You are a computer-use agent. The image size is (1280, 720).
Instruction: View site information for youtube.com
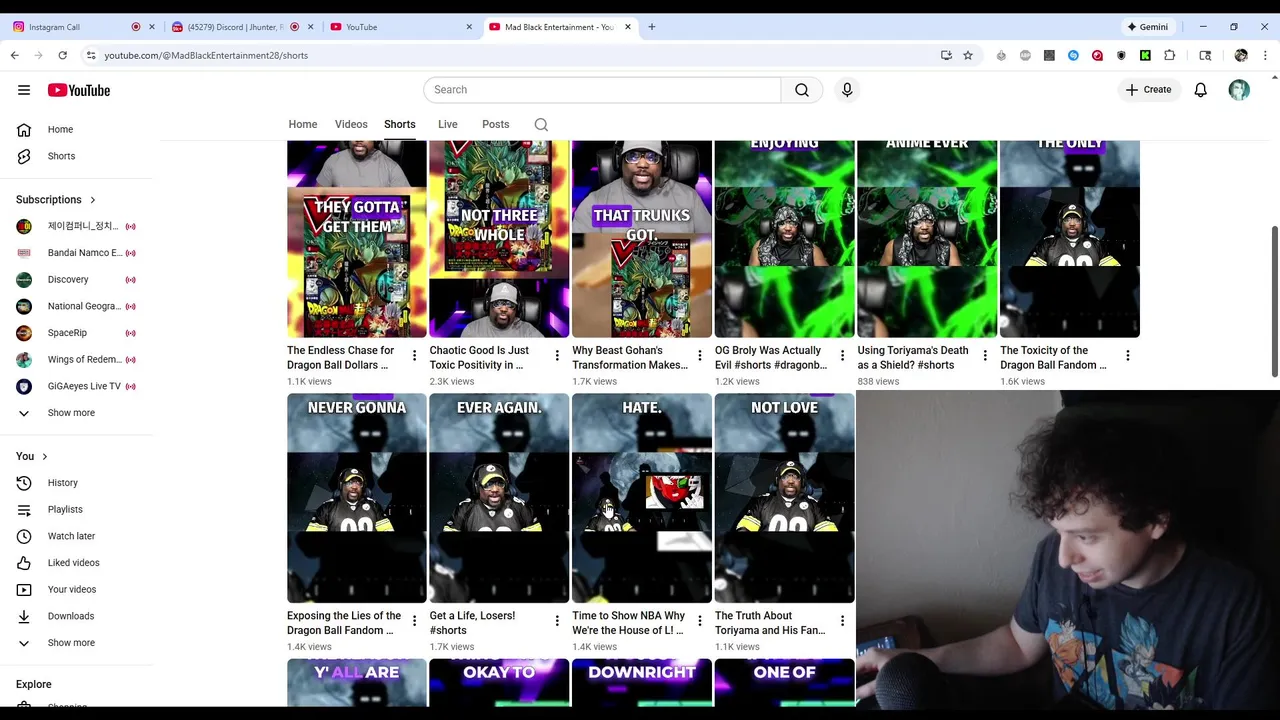91,56
